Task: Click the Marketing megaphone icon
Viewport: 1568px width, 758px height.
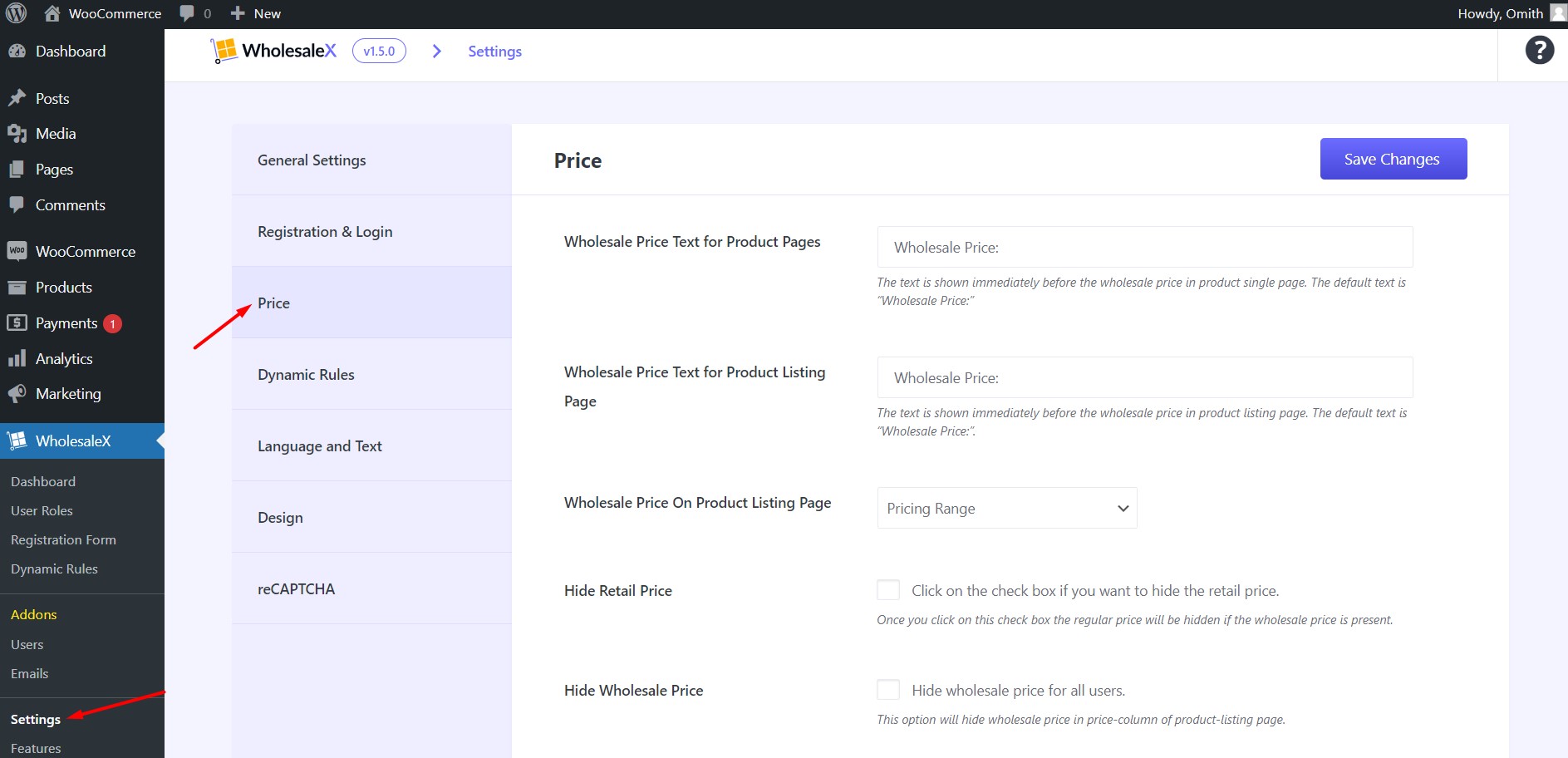Action: (17, 393)
